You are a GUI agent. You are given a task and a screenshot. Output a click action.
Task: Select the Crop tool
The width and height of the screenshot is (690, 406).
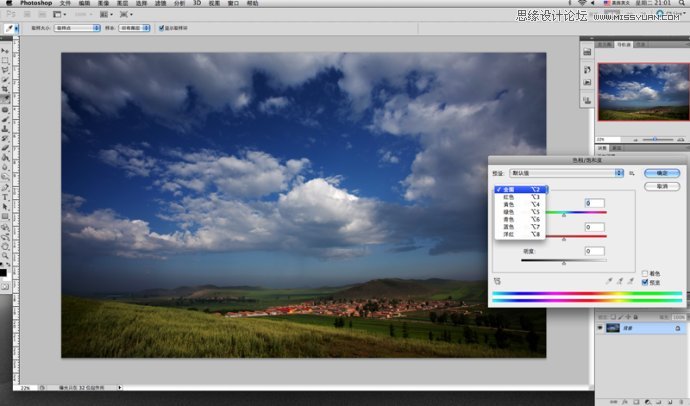click(6, 90)
